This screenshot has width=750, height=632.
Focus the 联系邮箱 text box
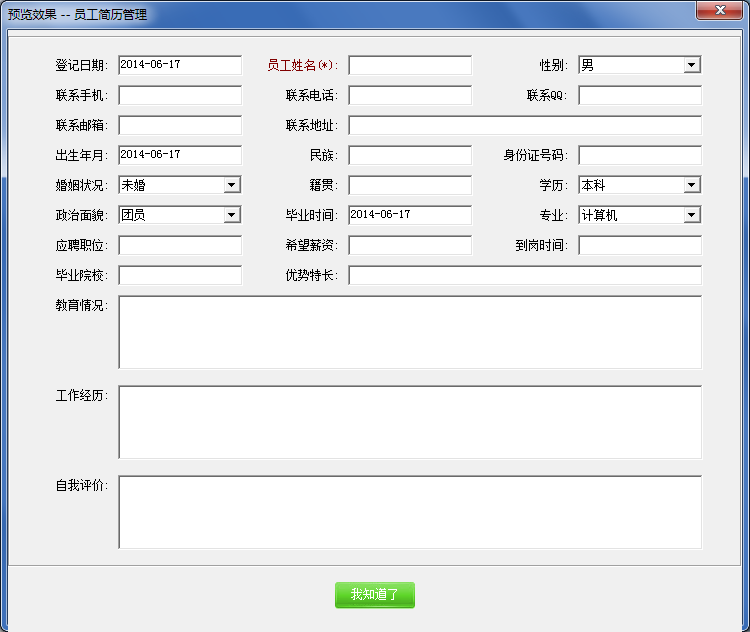point(180,125)
